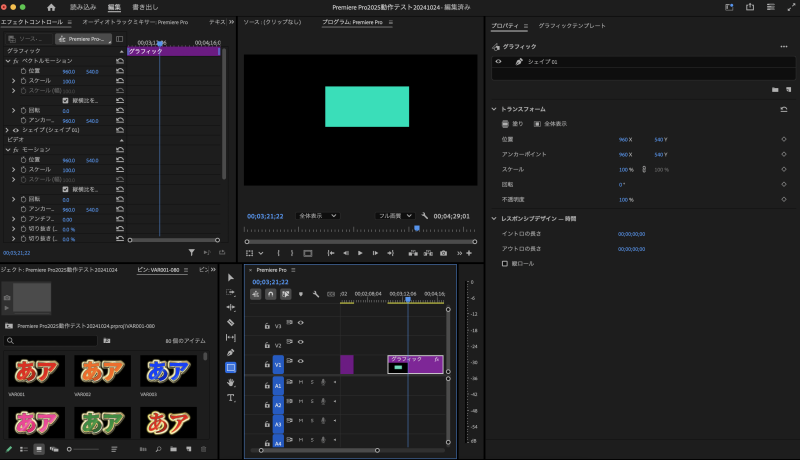800x460 pixels.
Task: Toggle V3 track output eye
Action: tap(301, 322)
